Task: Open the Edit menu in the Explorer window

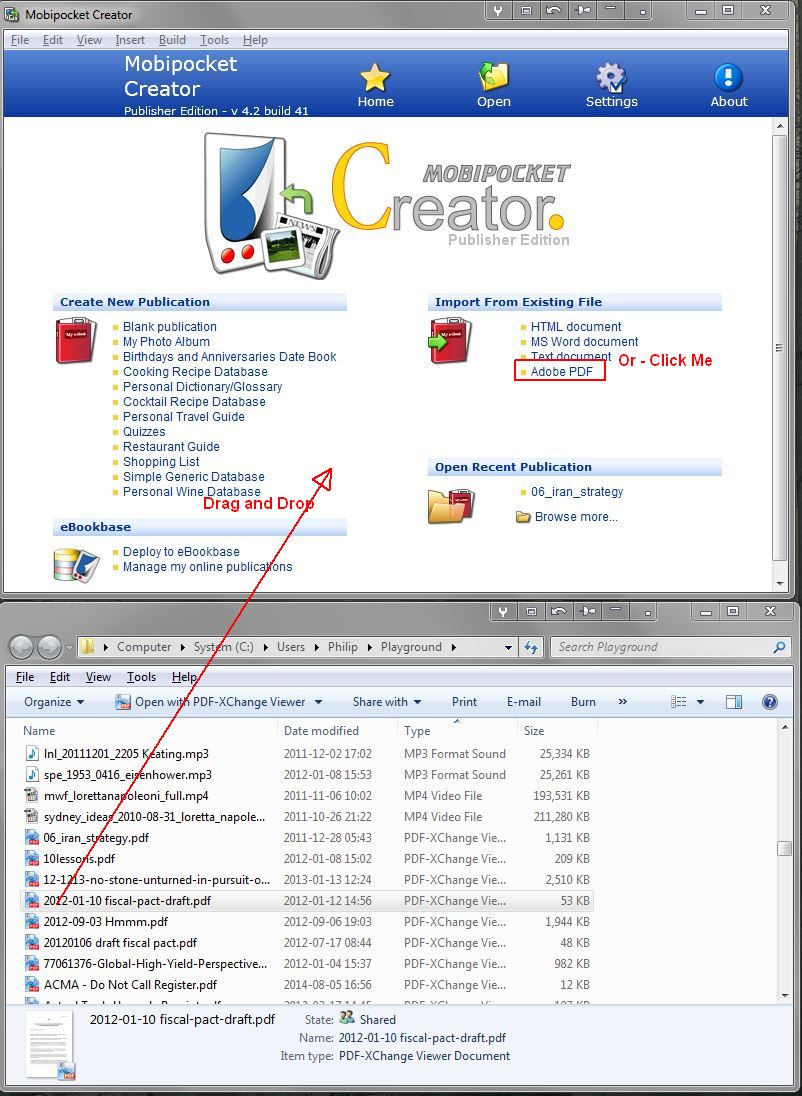Action: pos(59,677)
